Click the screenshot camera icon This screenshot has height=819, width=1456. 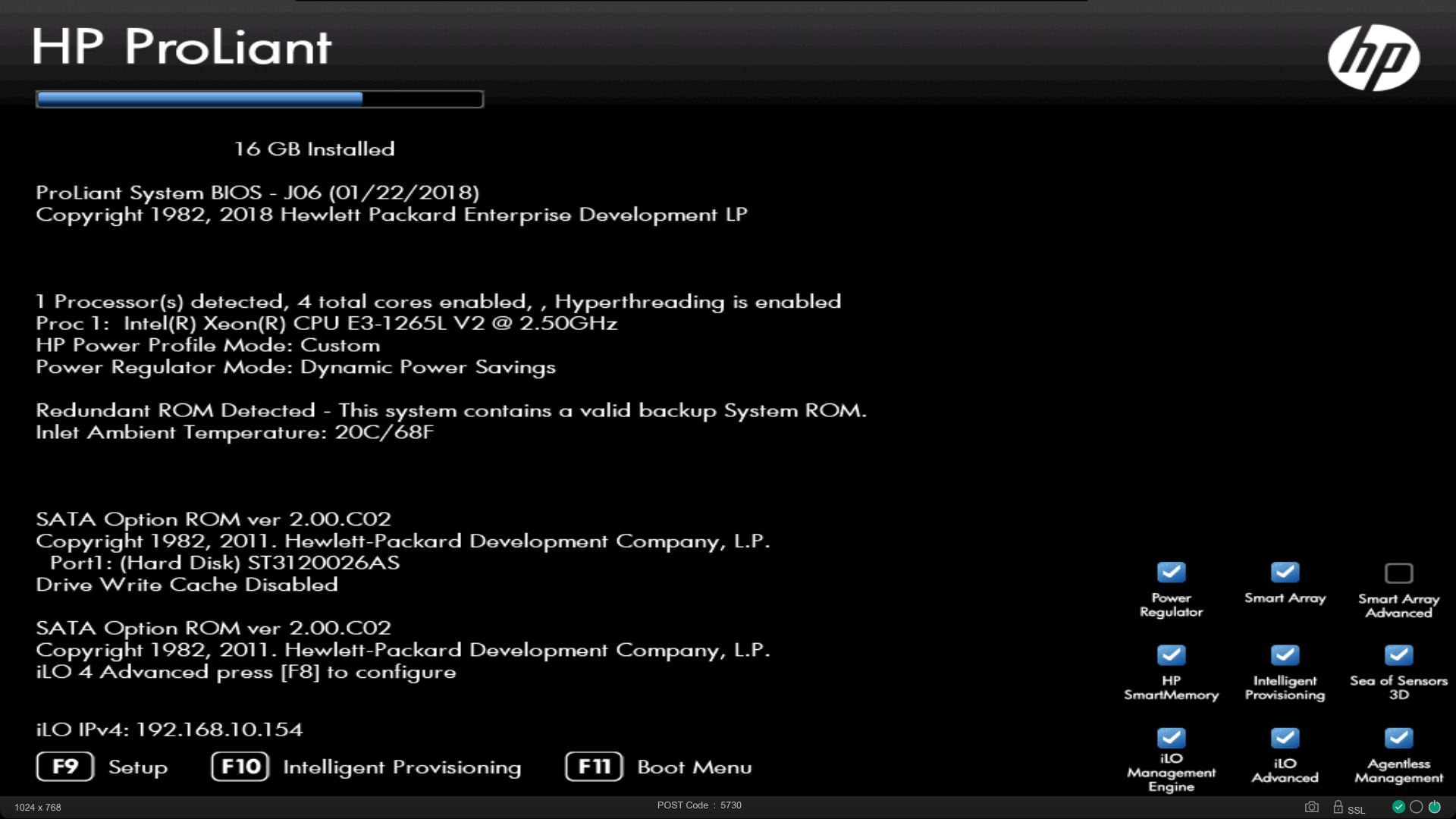pyautogui.click(x=1311, y=807)
